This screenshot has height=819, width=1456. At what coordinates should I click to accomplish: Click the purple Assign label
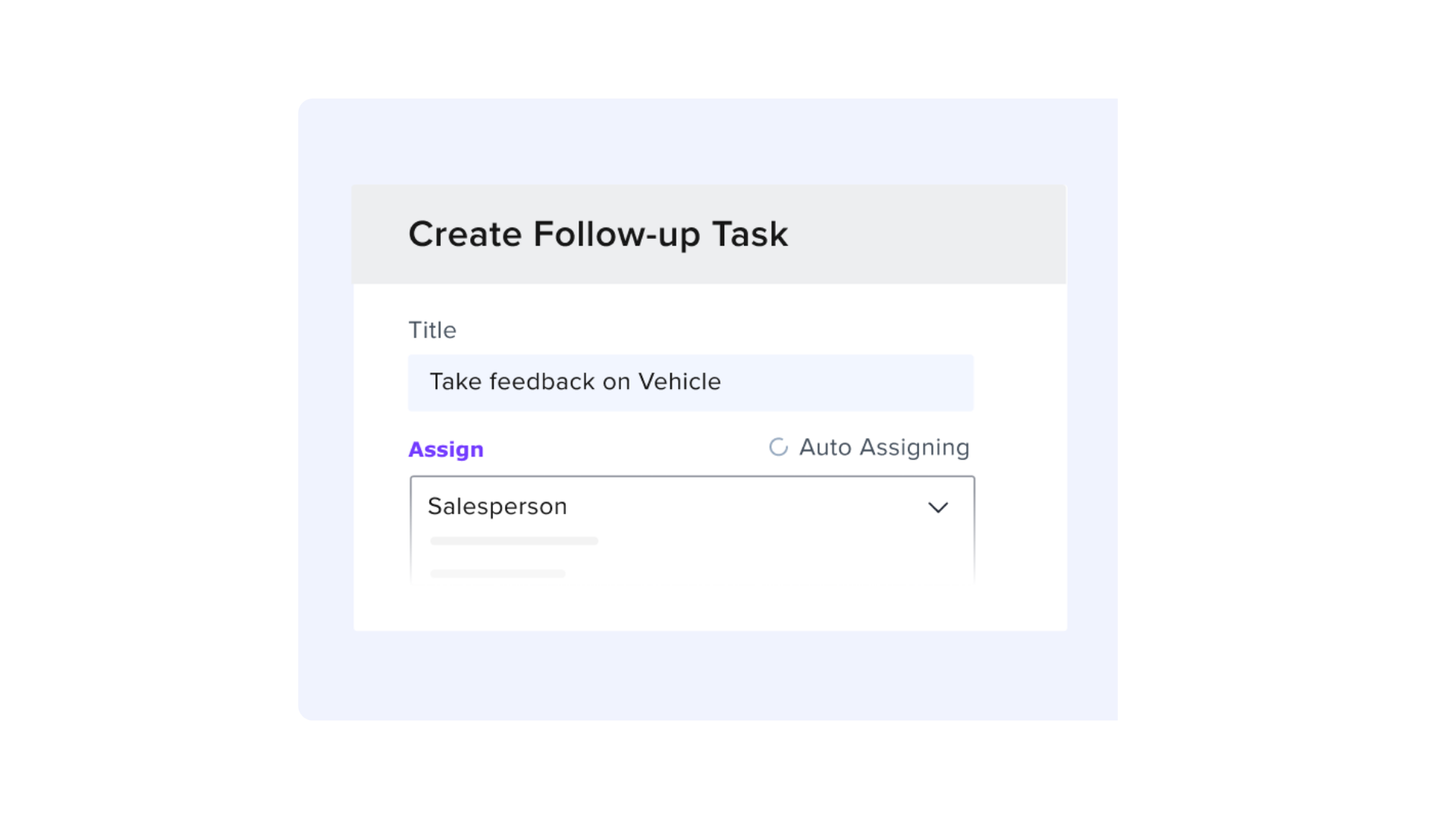tap(446, 449)
